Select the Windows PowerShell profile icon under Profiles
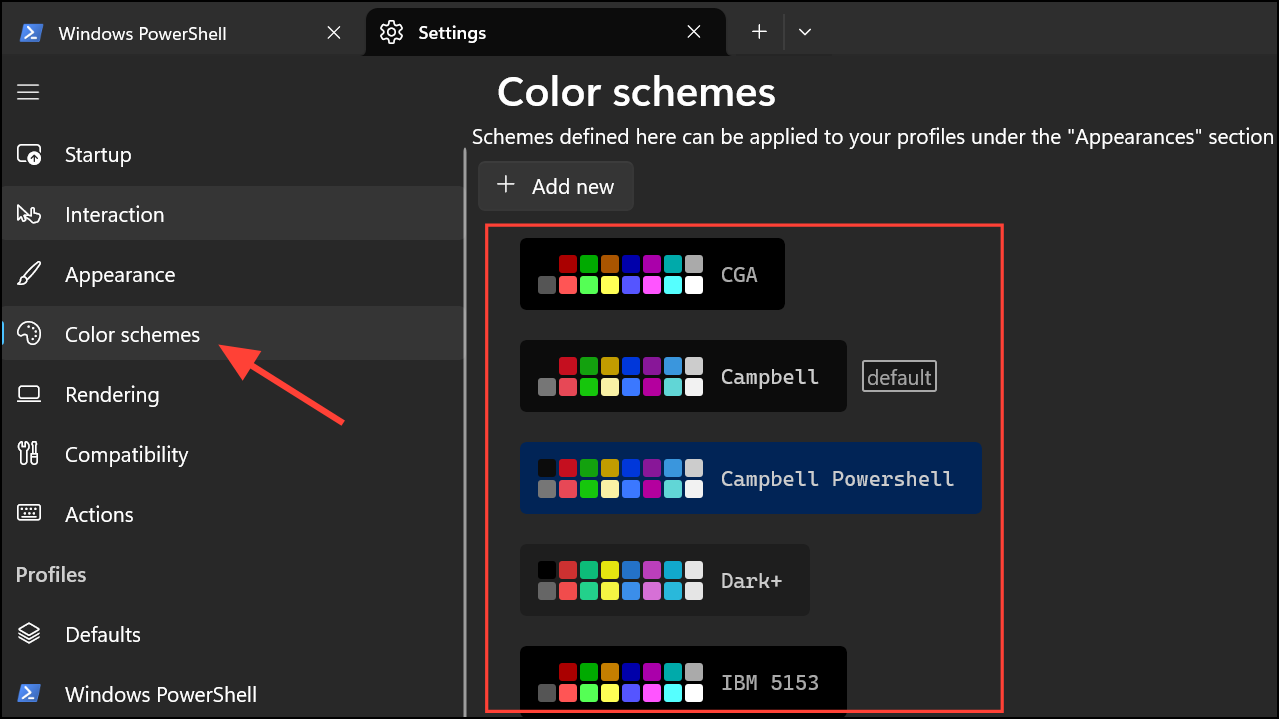The image size is (1279, 719). click(28, 694)
